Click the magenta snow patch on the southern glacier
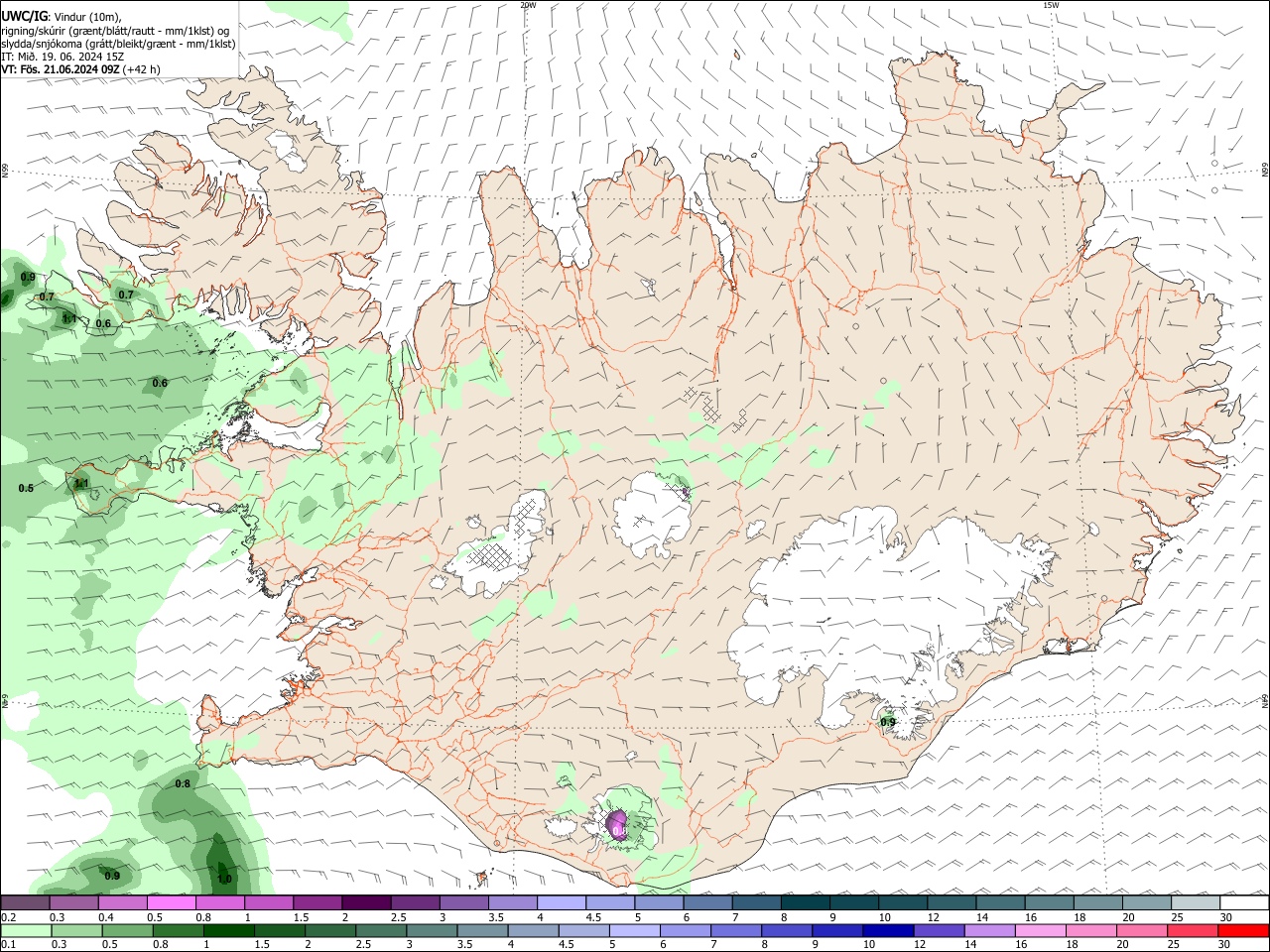 (x=617, y=825)
